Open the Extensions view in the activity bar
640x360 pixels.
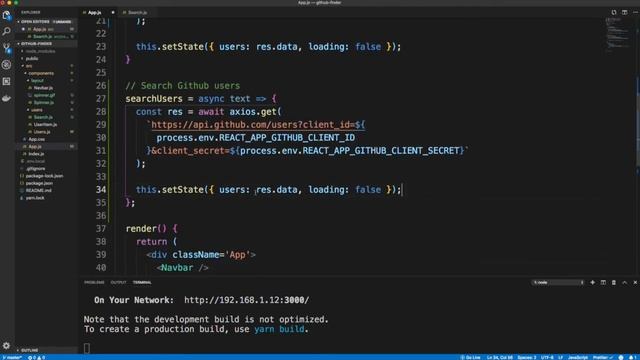coord(7,82)
